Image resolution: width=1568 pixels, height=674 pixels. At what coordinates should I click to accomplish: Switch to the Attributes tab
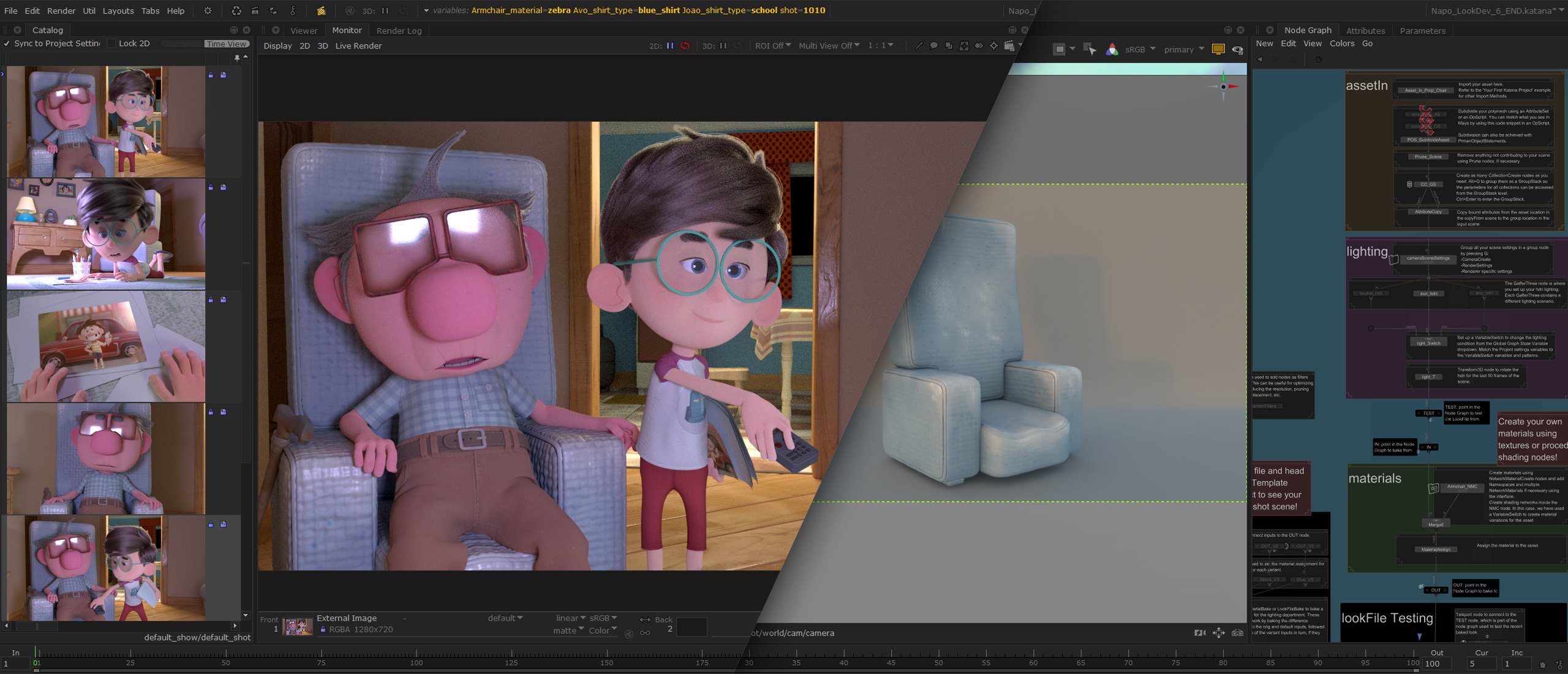(x=1365, y=31)
